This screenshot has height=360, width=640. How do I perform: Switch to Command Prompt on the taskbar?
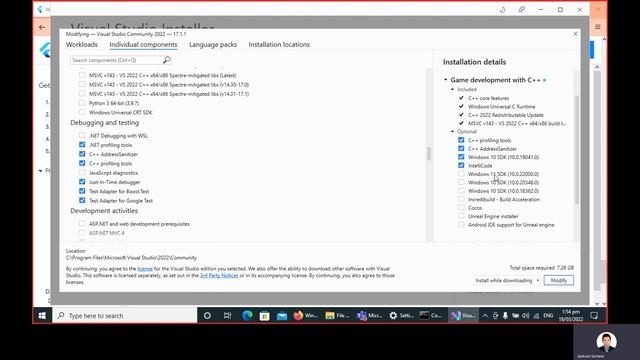click(x=432, y=316)
